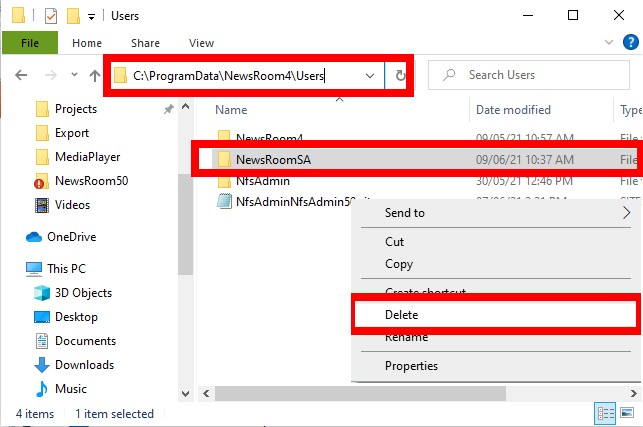Open Send to submenu in context menu
The image size is (643, 427).
coord(496,212)
